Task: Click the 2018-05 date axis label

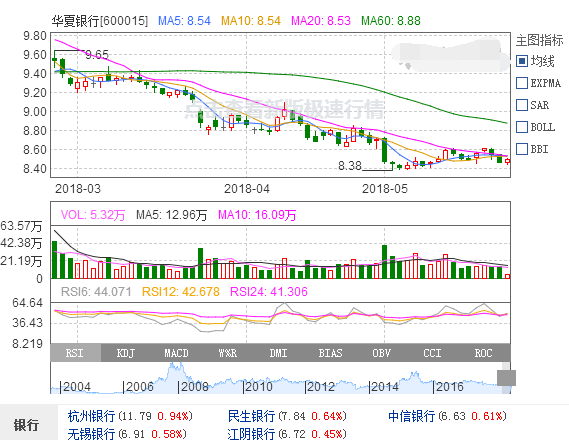Action: (x=385, y=189)
